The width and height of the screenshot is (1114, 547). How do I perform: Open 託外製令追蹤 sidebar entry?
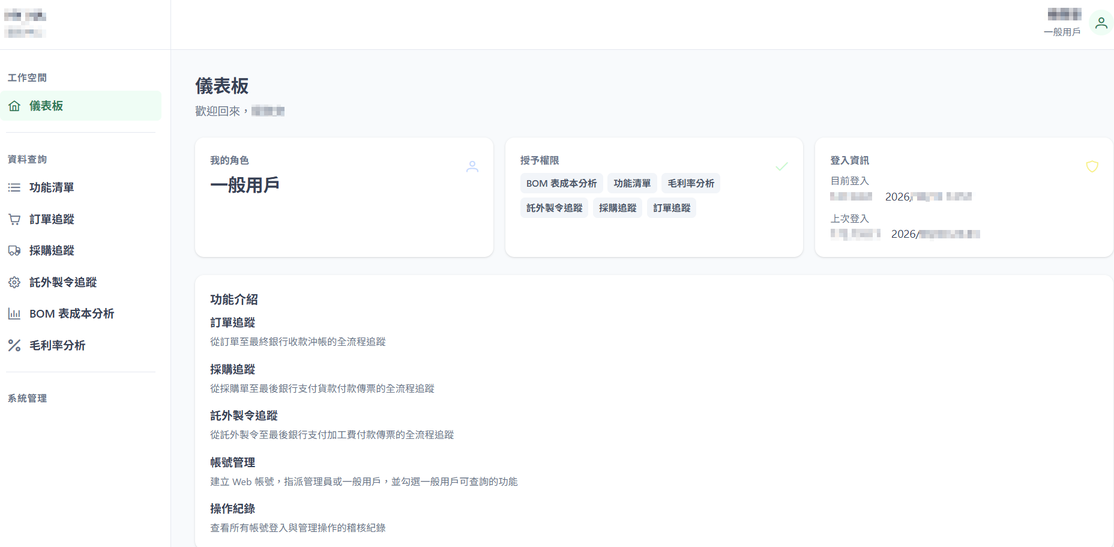click(x=81, y=282)
